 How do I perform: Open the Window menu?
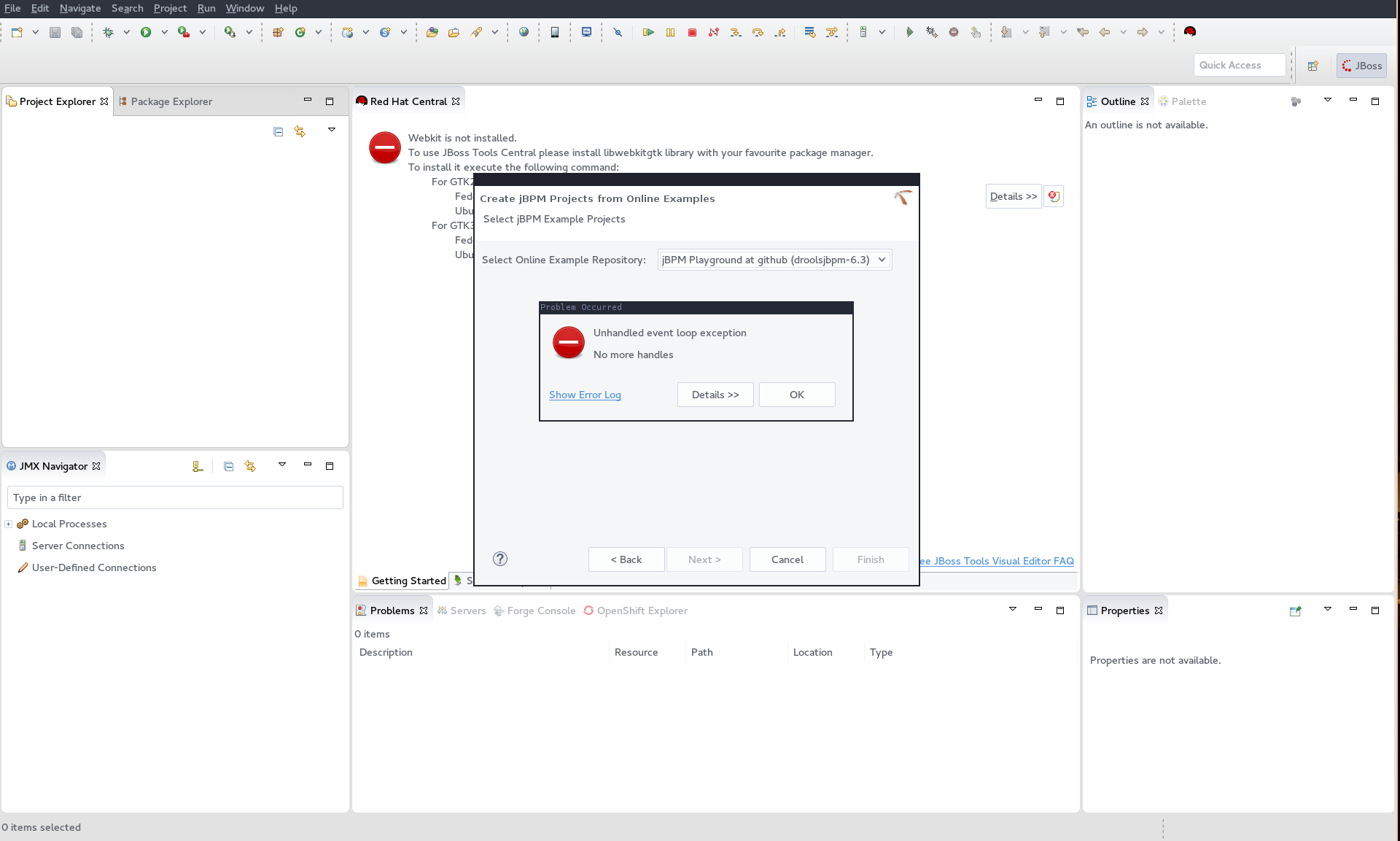click(244, 8)
